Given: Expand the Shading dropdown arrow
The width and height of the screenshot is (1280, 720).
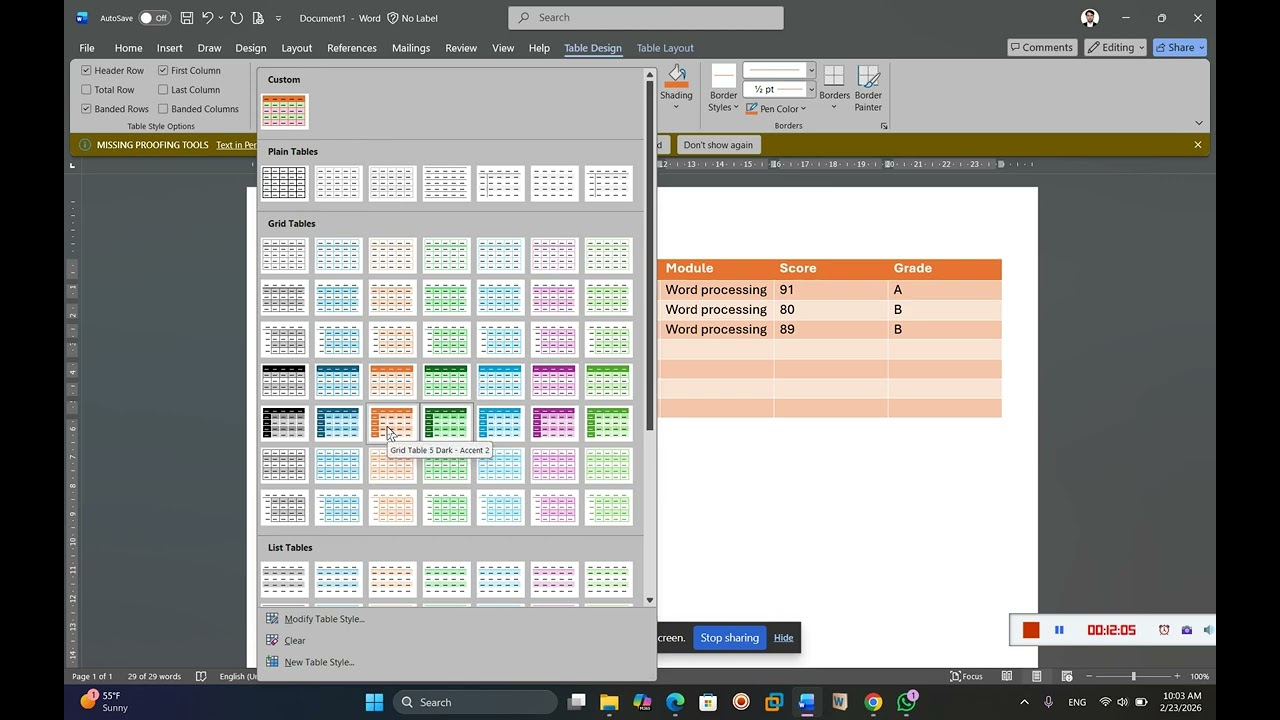Looking at the screenshot, I should pos(676,107).
